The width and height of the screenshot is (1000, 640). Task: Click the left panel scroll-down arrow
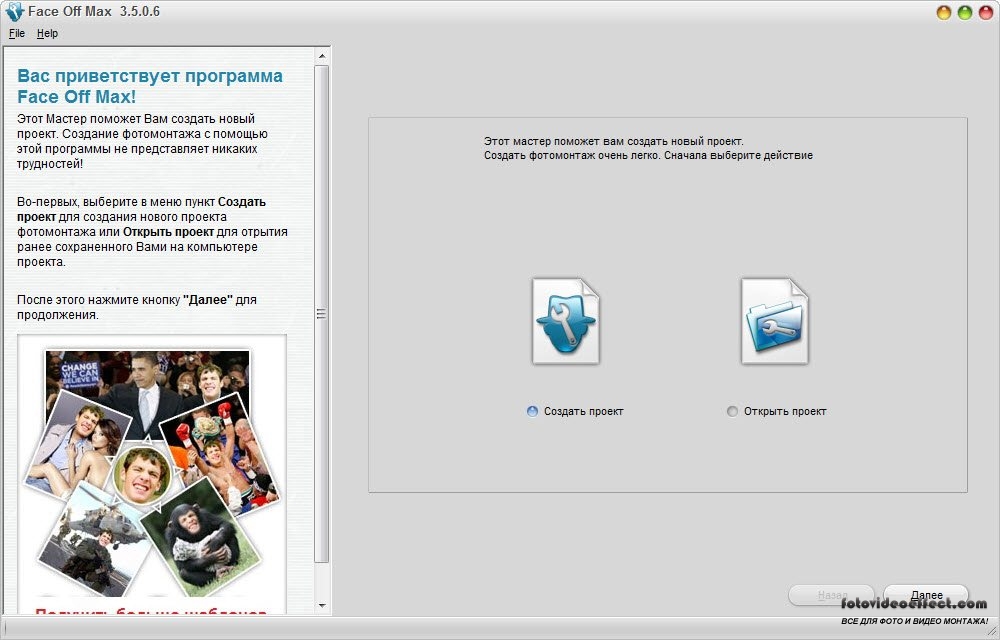(x=322, y=606)
